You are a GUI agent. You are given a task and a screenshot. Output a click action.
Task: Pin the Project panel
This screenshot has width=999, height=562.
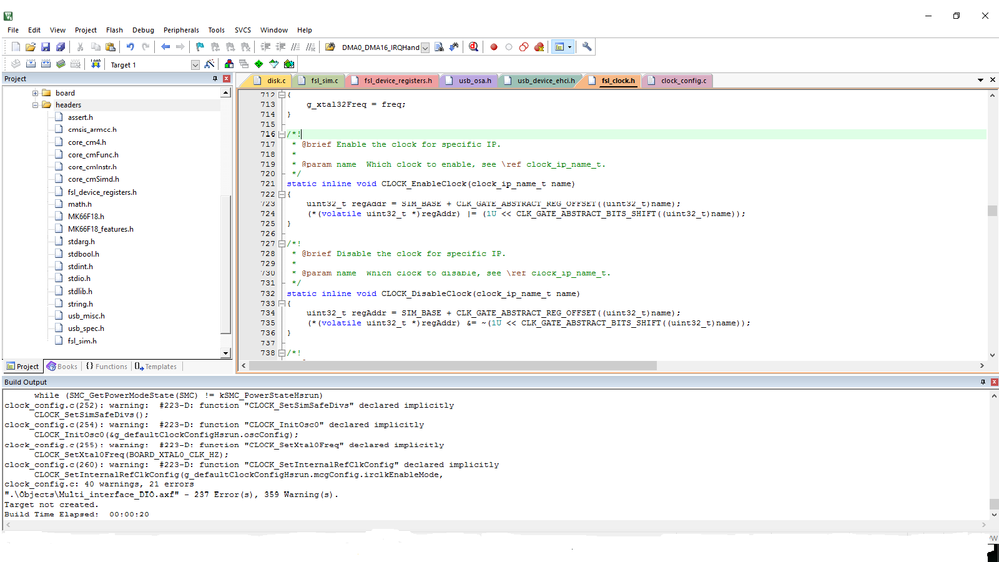pyautogui.click(x=215, y=78)
